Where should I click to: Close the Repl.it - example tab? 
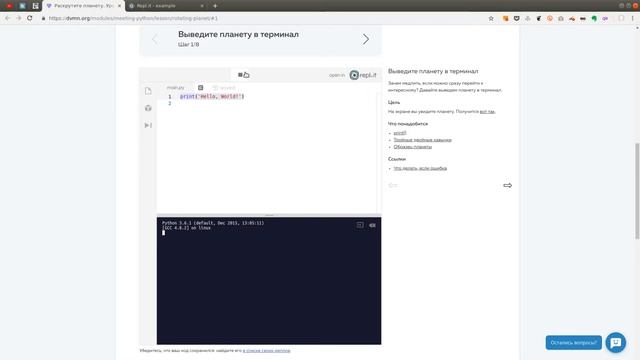[x=202, y=6]
